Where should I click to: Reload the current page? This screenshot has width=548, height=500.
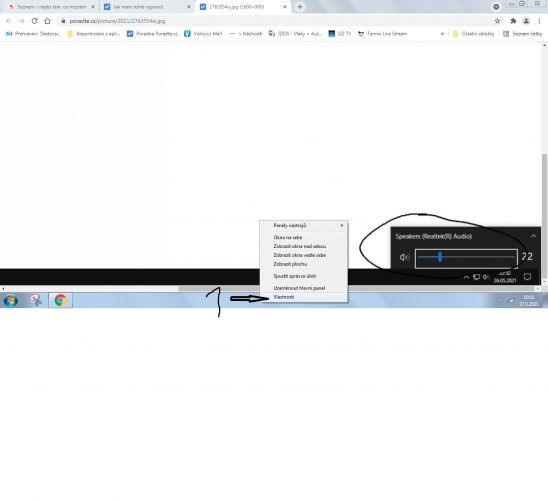point(34,21)
